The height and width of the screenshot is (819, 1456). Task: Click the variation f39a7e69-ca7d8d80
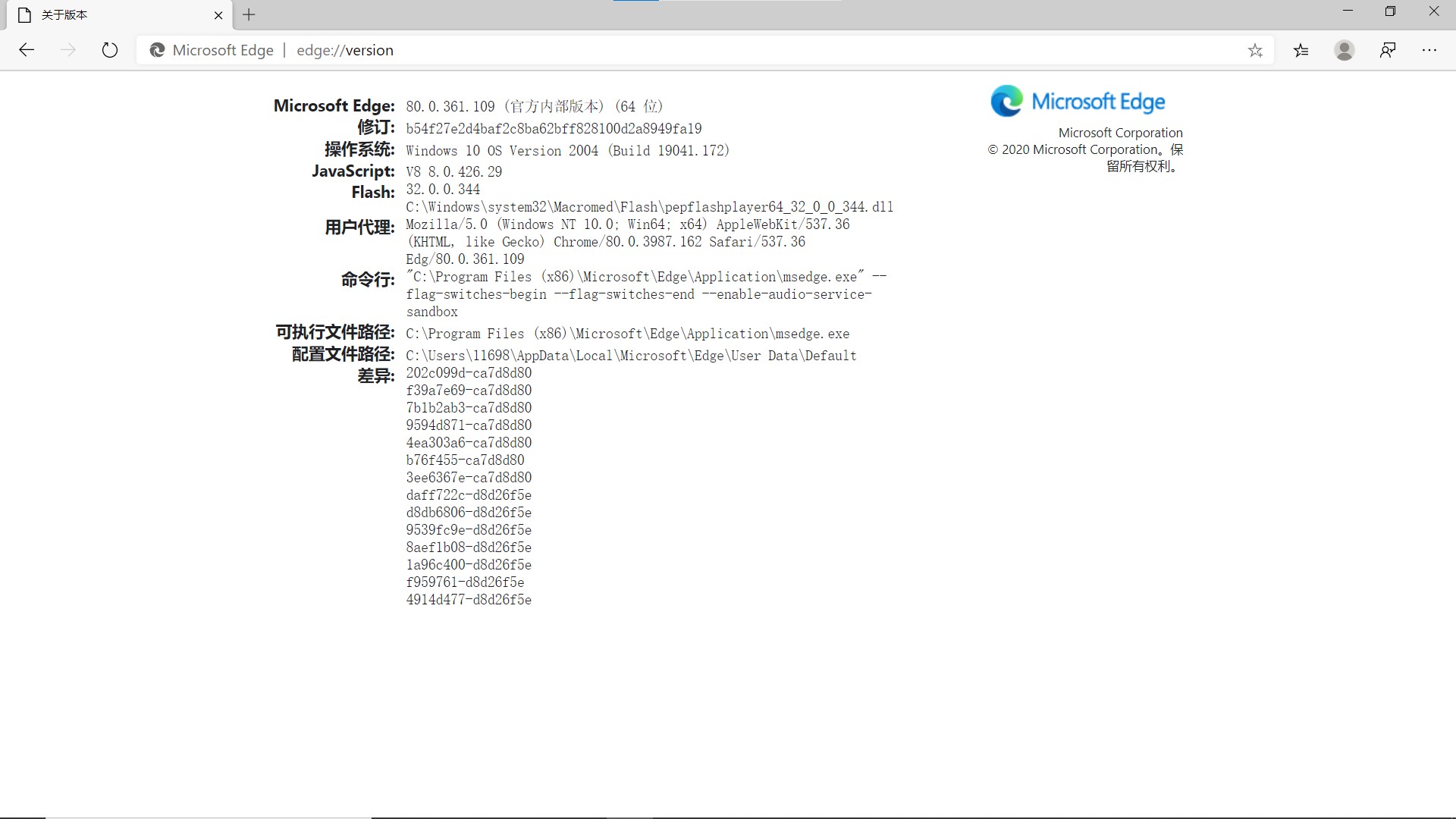coord(469,390)
